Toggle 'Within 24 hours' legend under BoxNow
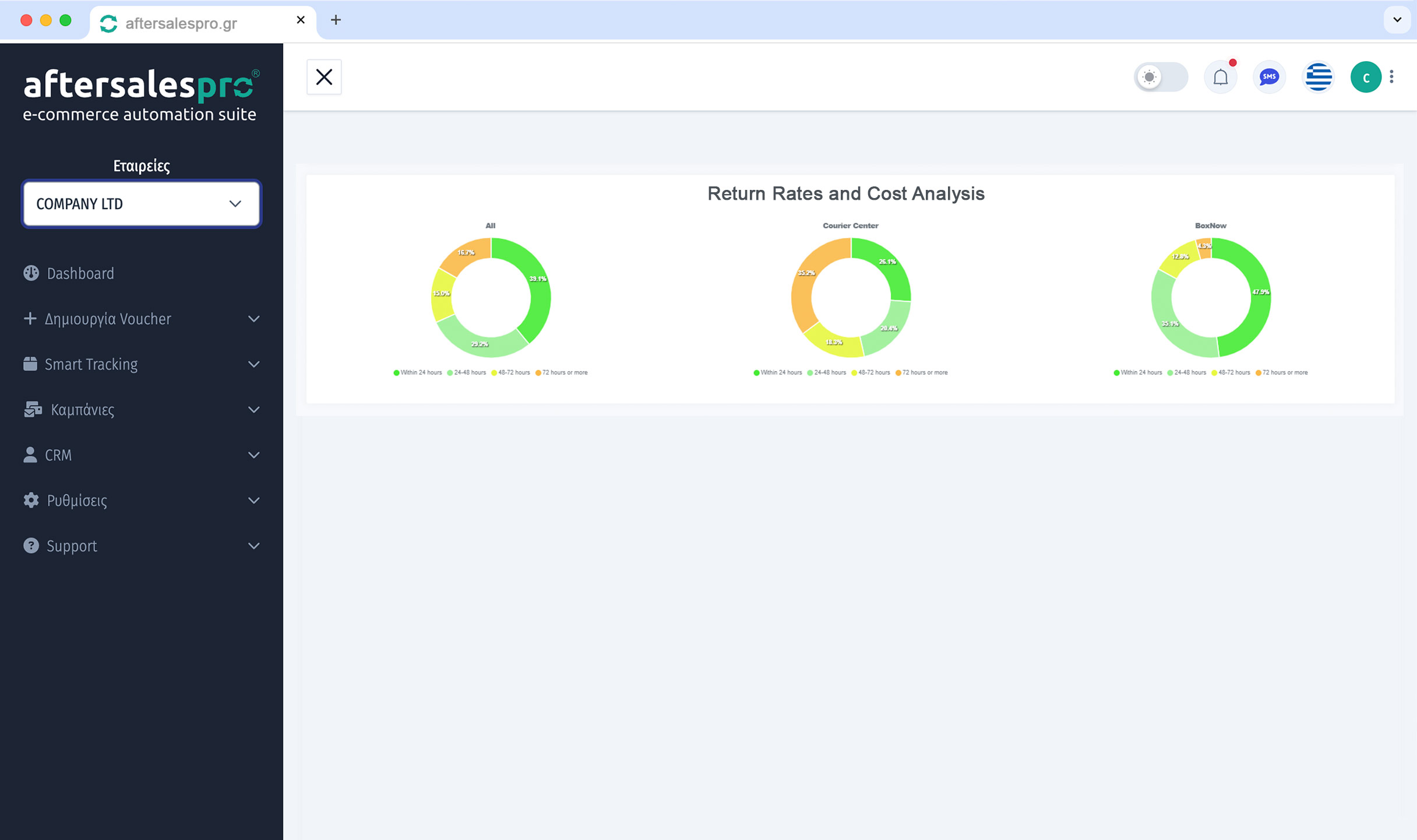Viewport: 1417px width, 840px height. (x=1138, y=373)
